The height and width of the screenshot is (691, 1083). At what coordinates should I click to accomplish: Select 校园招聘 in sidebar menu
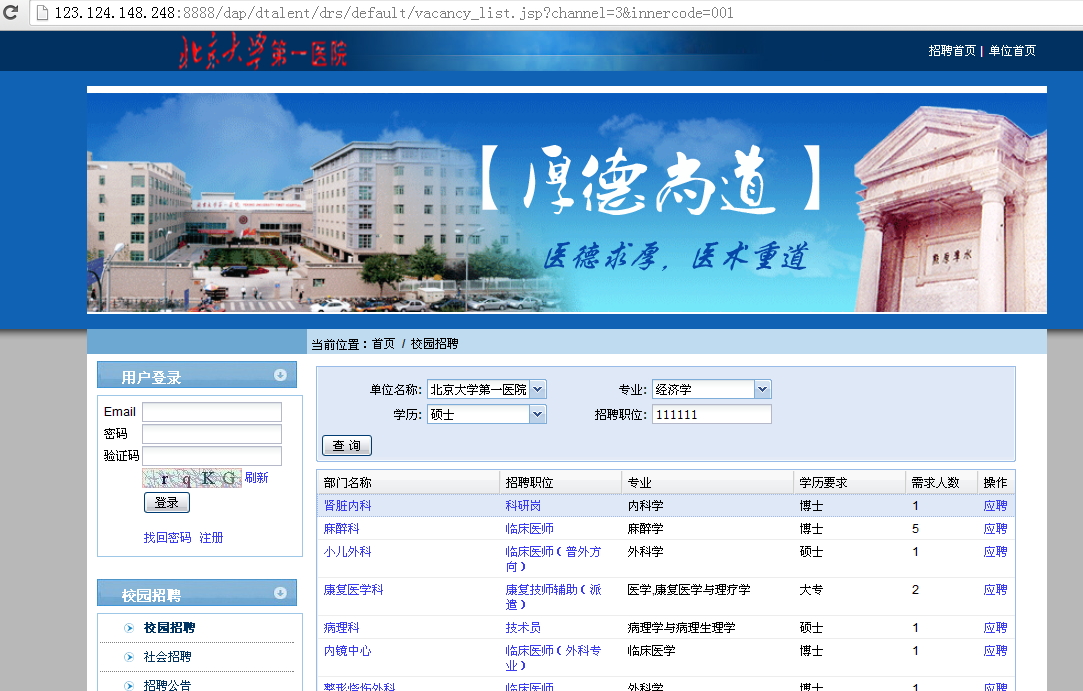(x=169, y=628)
